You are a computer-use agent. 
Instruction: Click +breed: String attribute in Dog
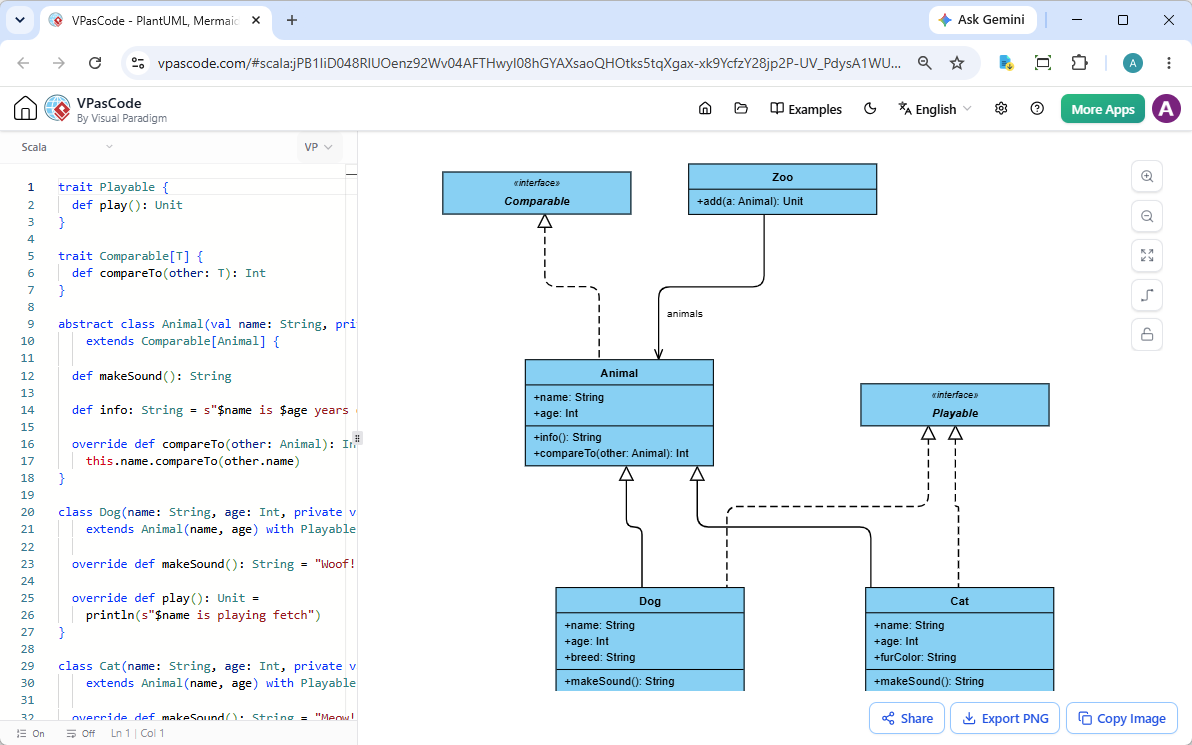[599, 658]
